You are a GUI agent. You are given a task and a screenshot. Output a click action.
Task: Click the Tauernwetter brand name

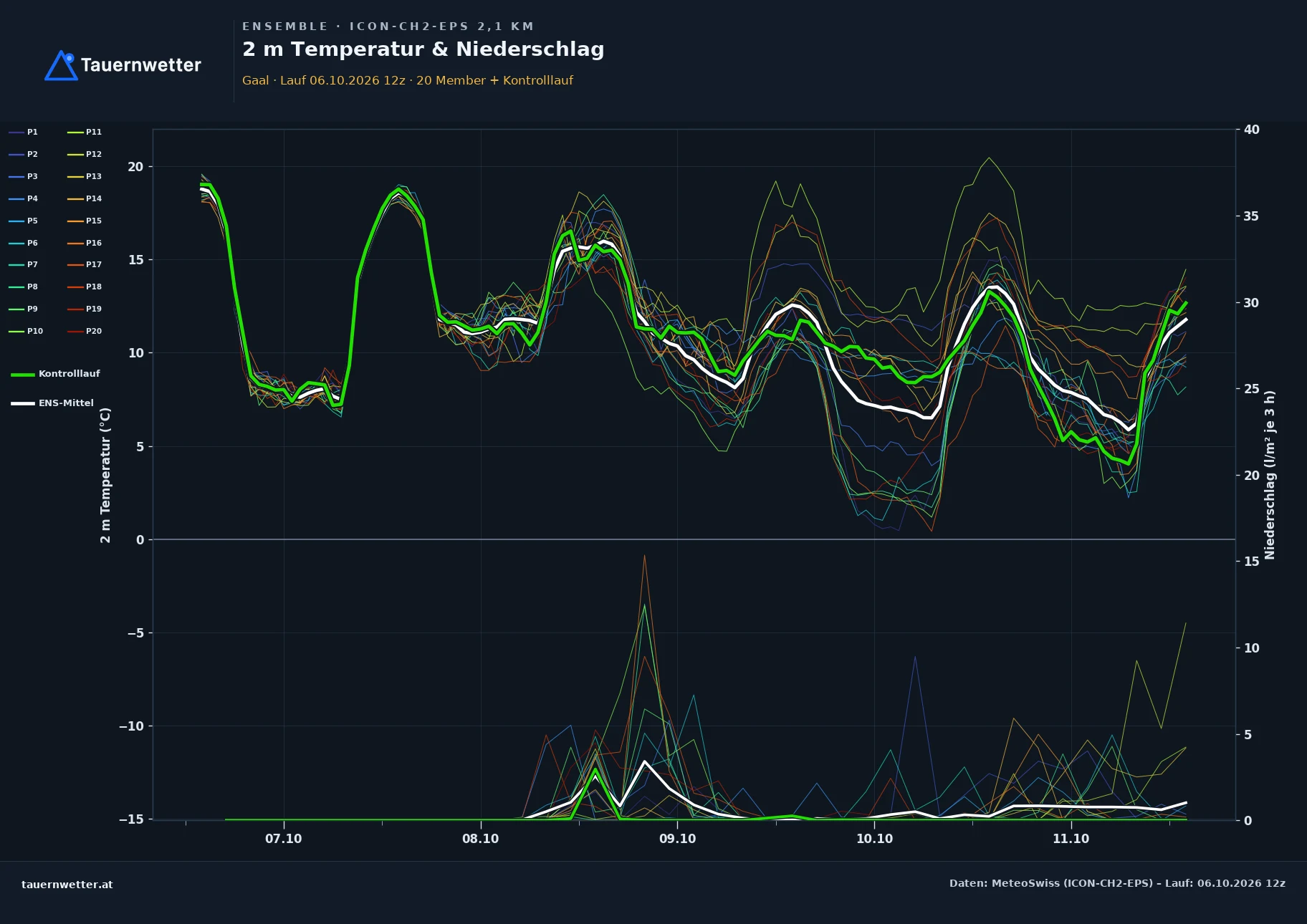[140, 65]
